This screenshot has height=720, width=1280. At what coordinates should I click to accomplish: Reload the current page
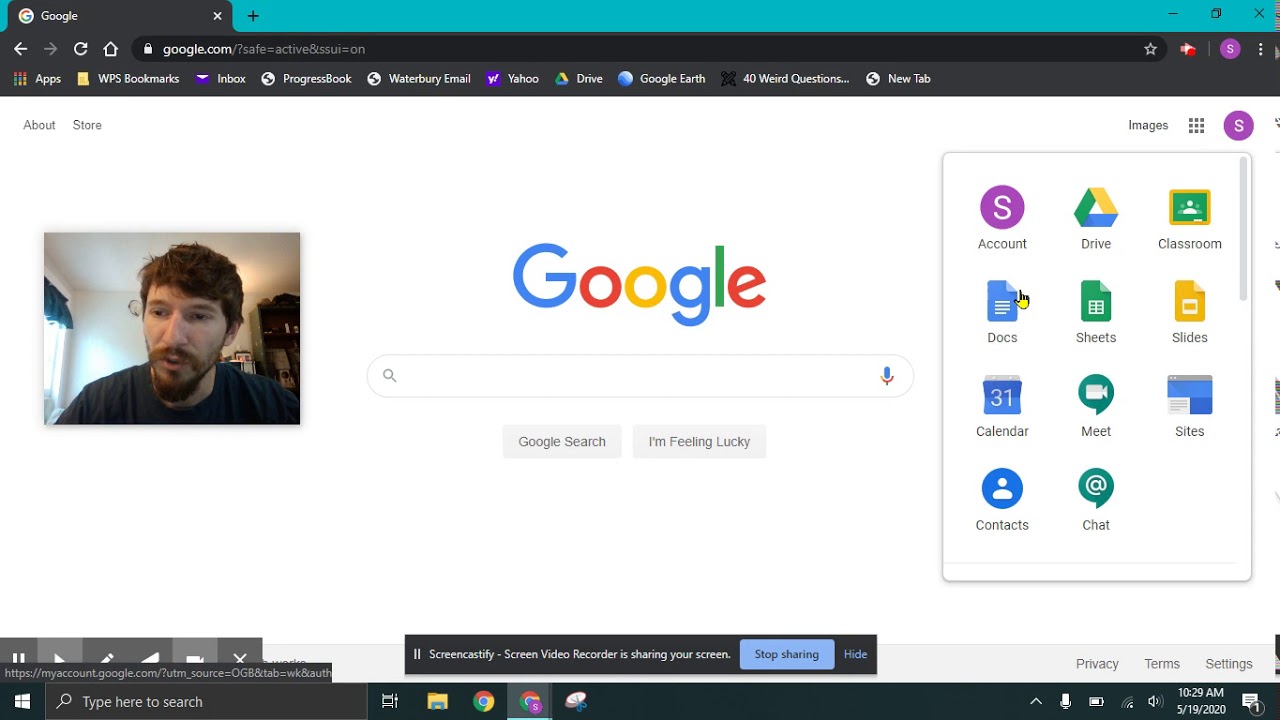click(x=81, y=49)
